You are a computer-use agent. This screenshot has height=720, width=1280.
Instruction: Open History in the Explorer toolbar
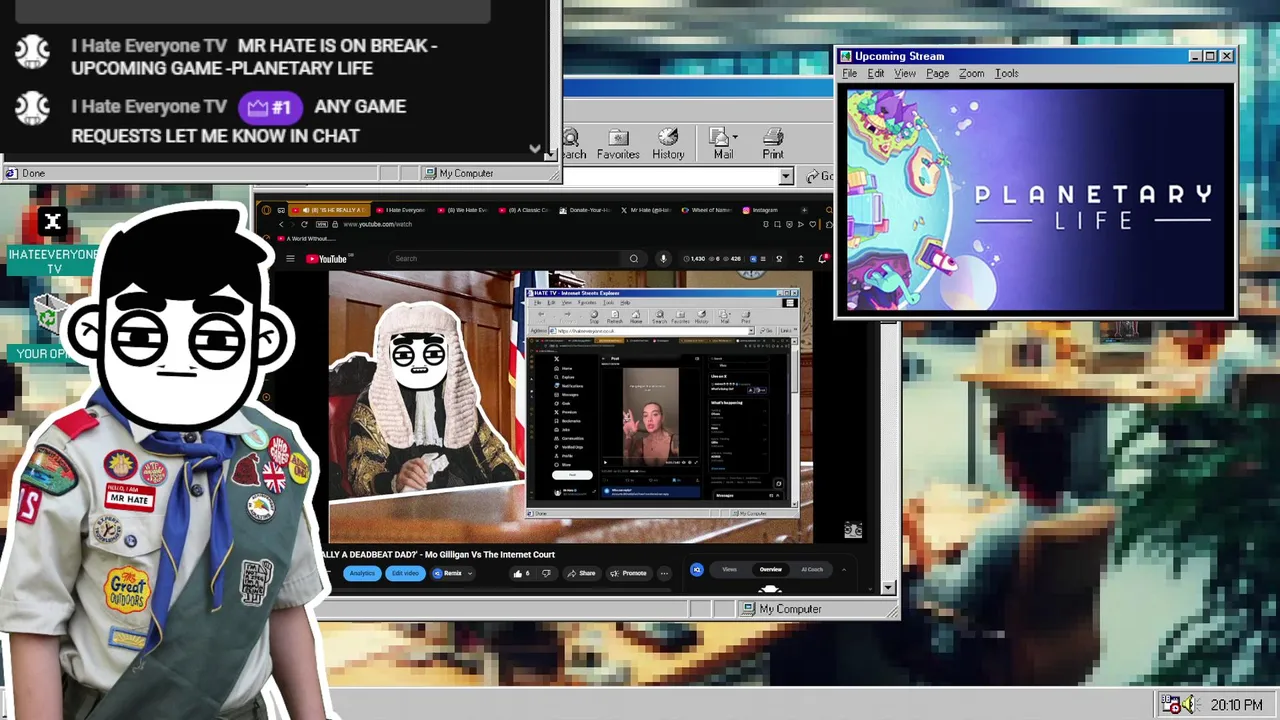(x=668, y=144)
